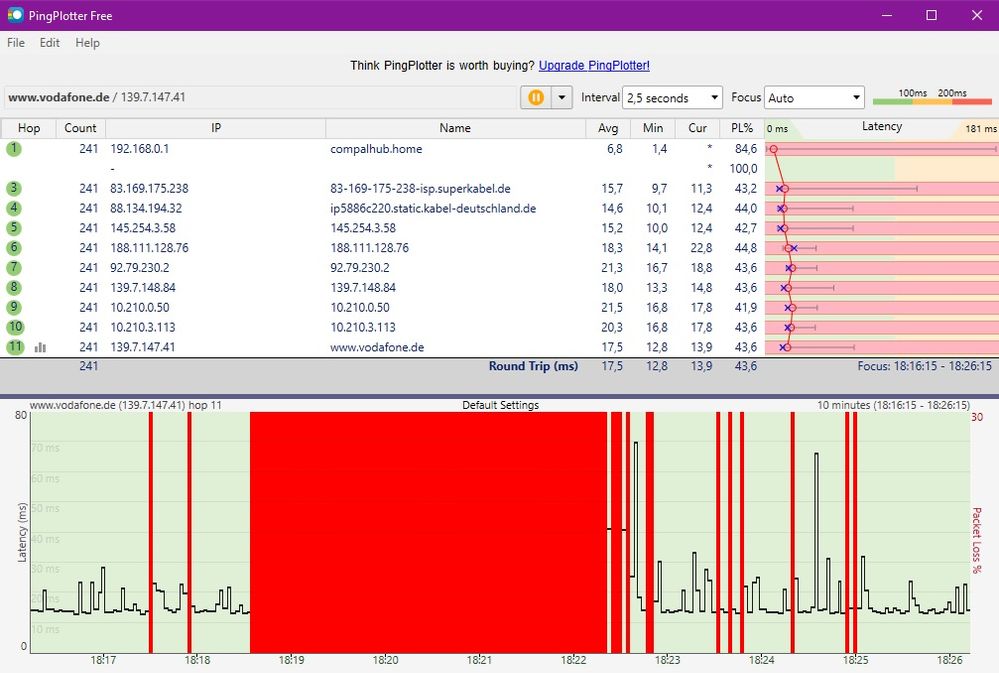
Task: Open the Help menu
Action: (x=88, y=43)
